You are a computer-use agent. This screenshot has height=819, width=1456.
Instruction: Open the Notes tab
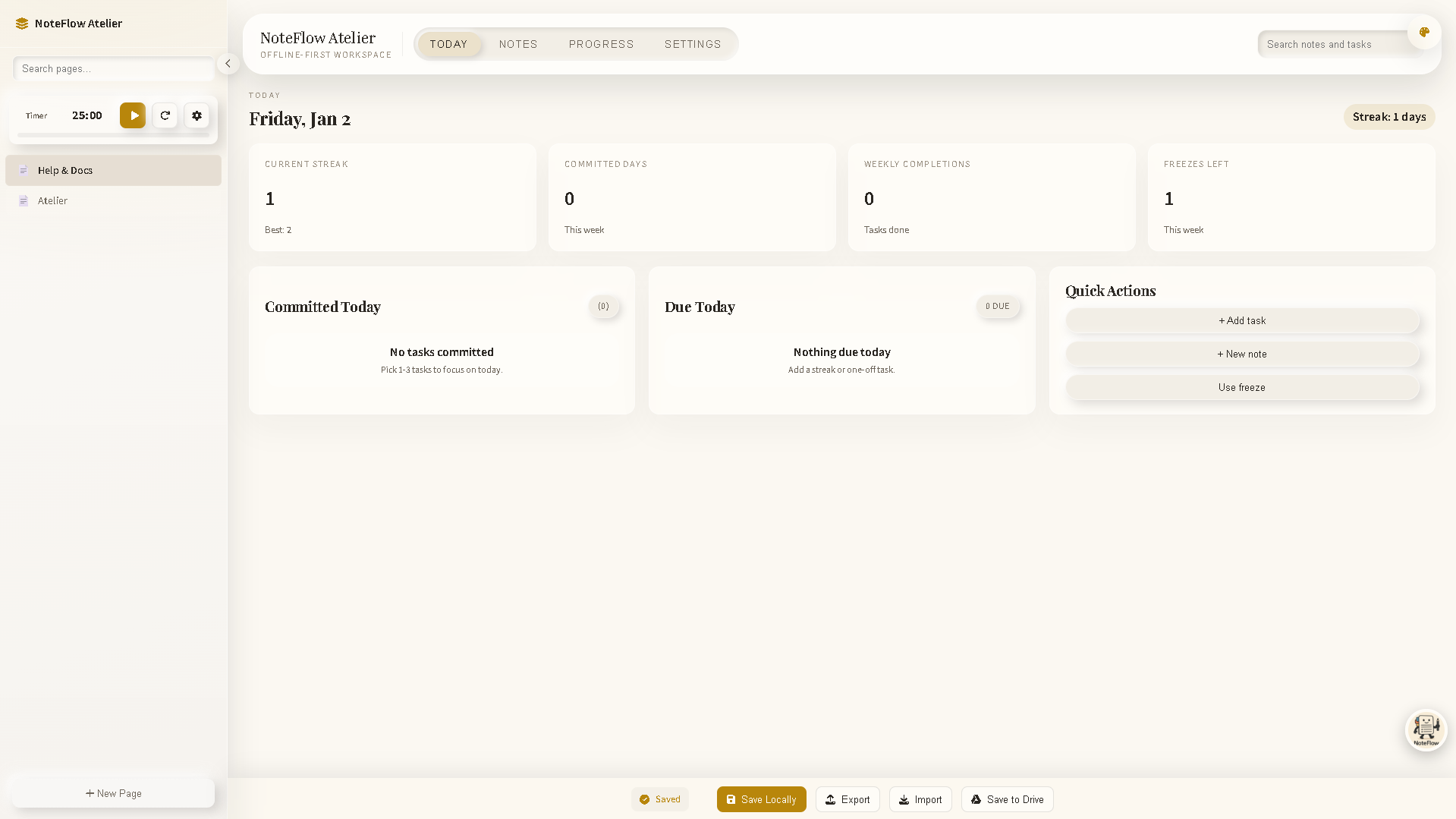tap(518, 44)
